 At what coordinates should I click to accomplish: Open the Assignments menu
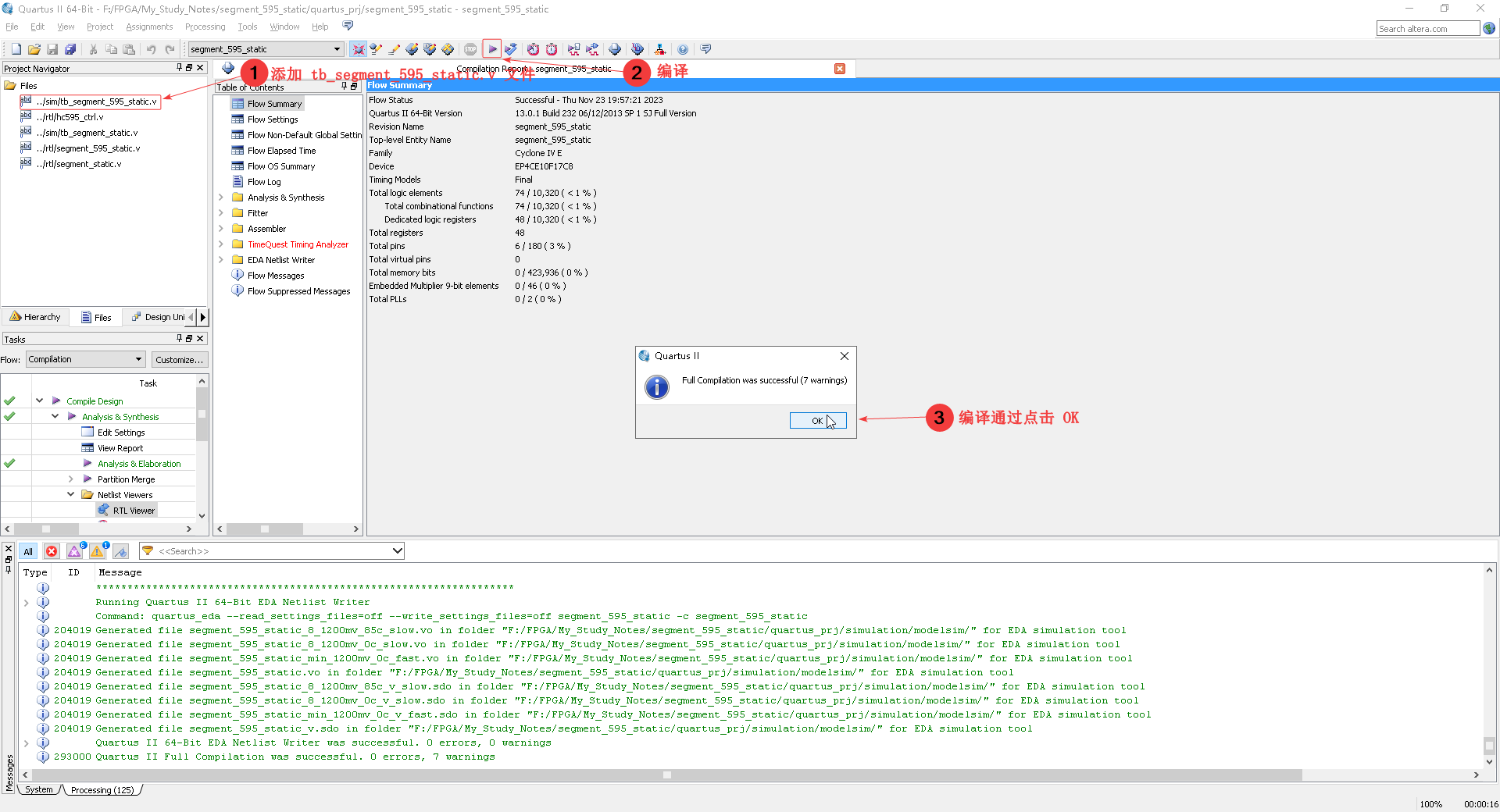click(149, 27)
